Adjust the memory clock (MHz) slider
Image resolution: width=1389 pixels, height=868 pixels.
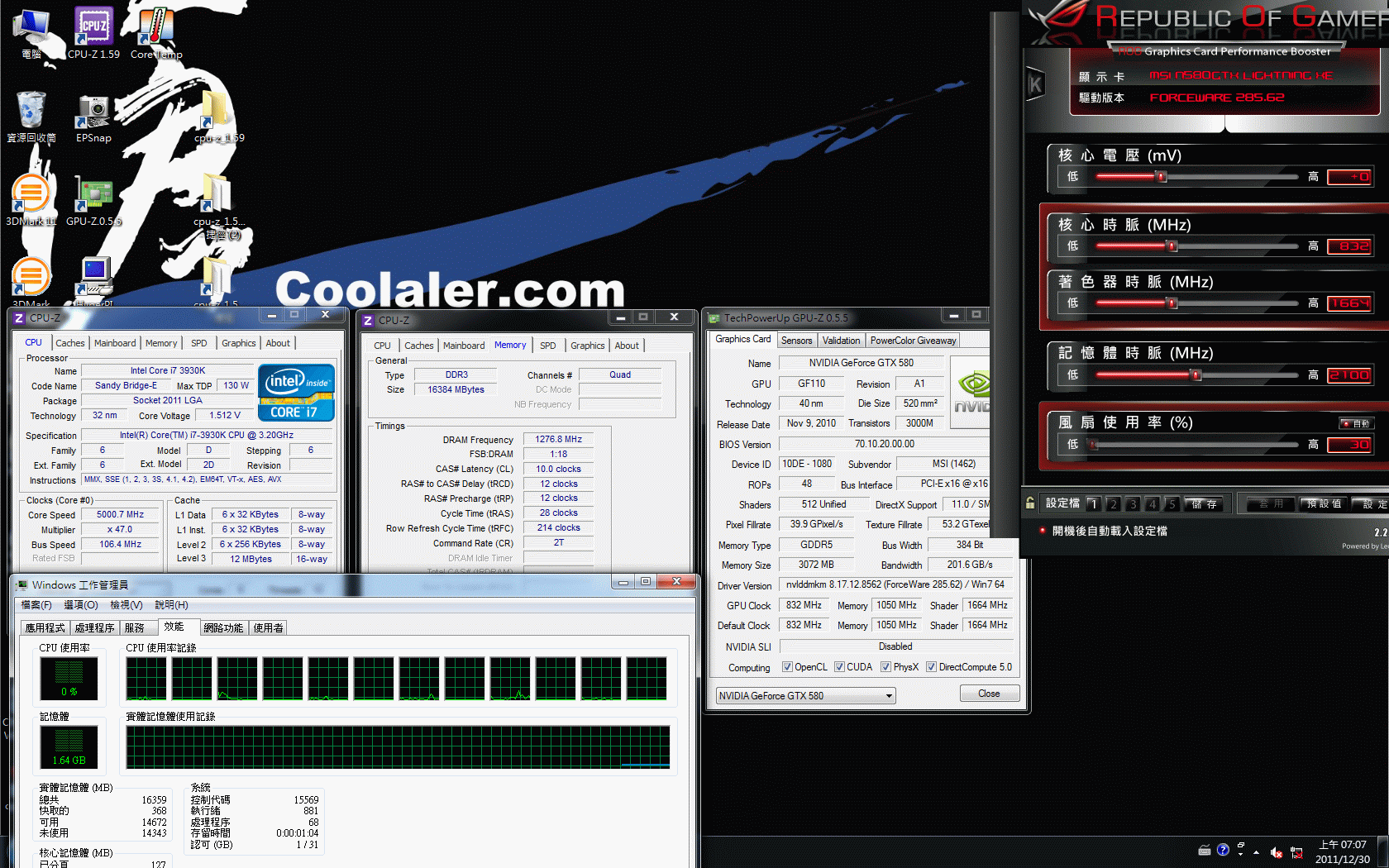1196,374
